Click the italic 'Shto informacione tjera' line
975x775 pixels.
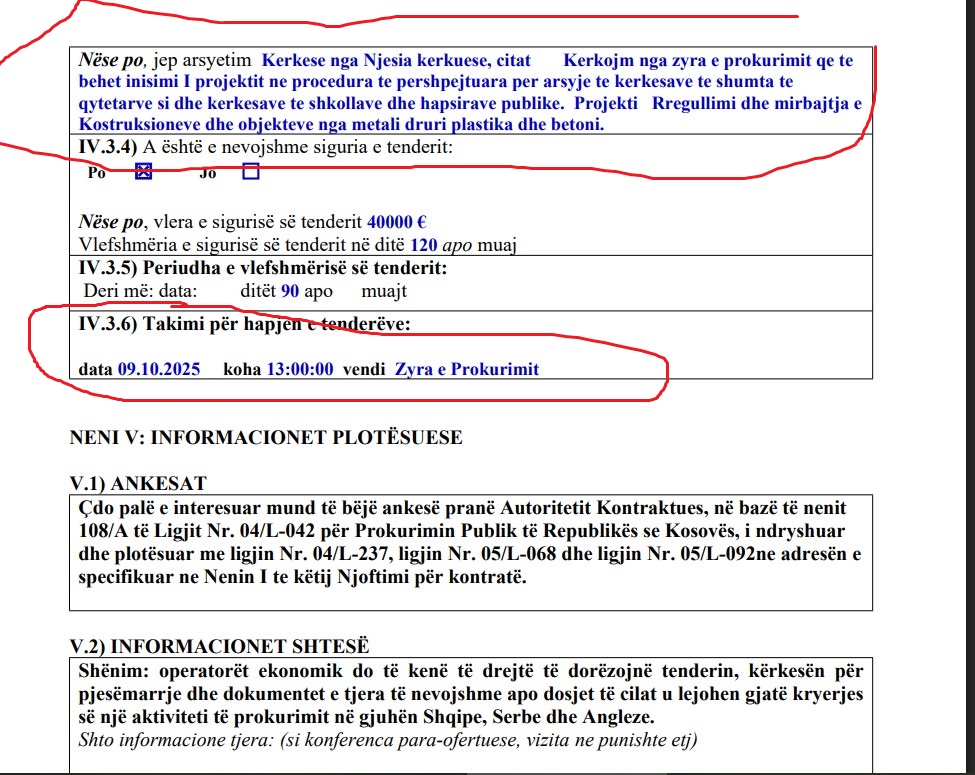(388, 741)
